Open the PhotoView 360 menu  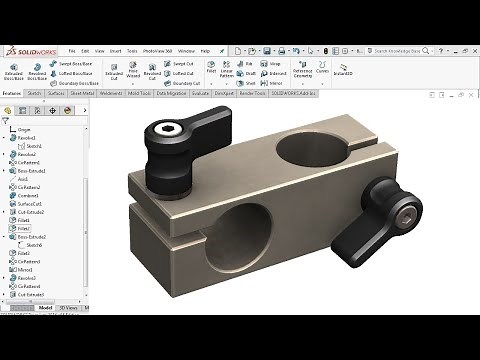(157, 51)
